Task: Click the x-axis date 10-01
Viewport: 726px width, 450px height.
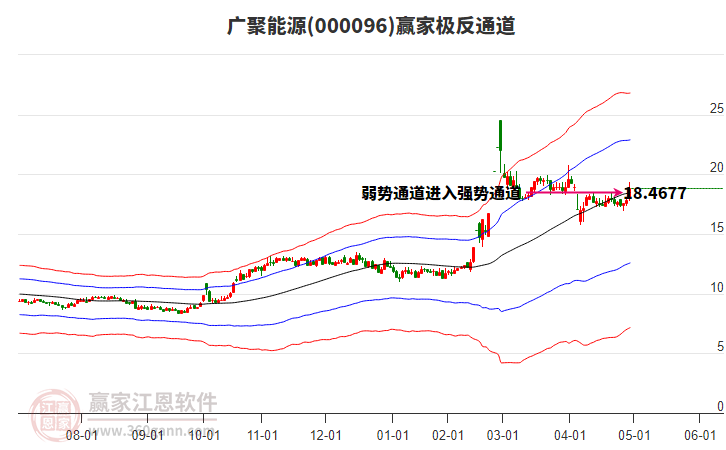Action: pyautogui.click(x=204, y=435)
